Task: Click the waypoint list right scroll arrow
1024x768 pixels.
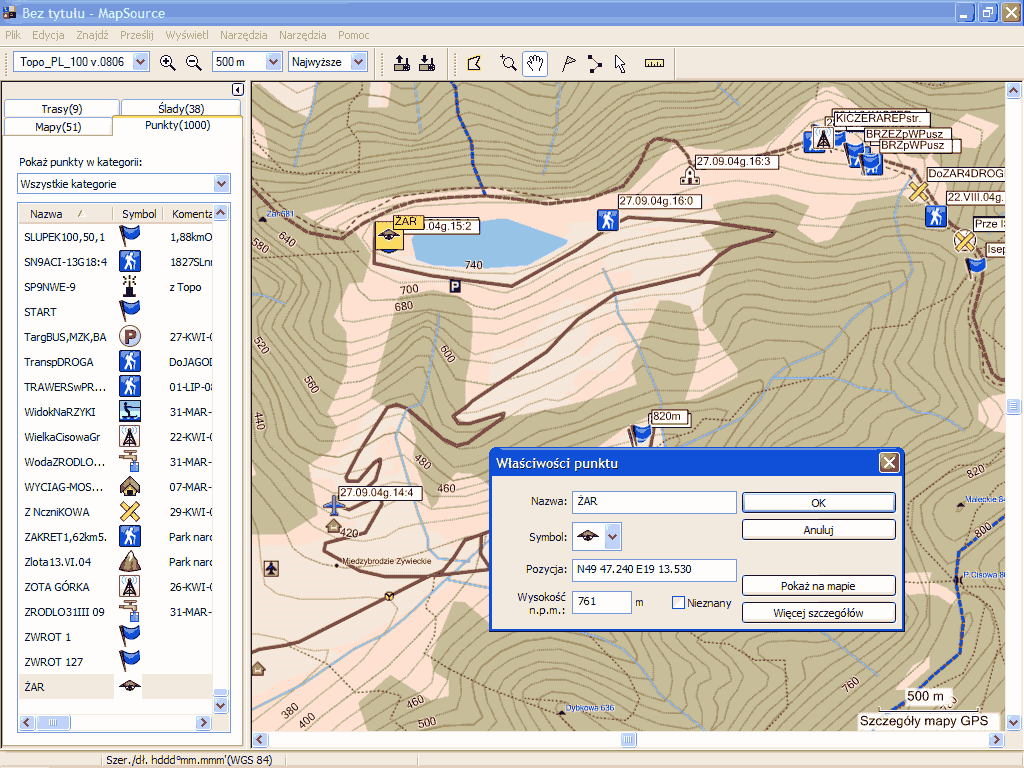Action: point(203,722)
